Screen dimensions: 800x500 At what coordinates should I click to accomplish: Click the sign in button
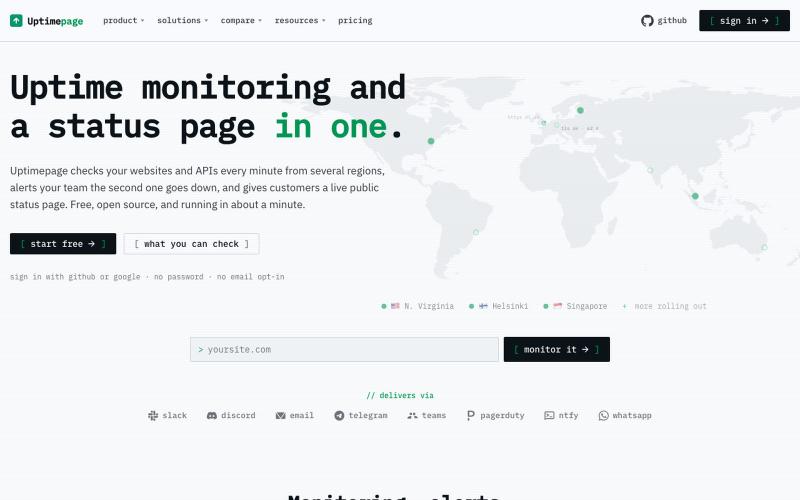744,20
